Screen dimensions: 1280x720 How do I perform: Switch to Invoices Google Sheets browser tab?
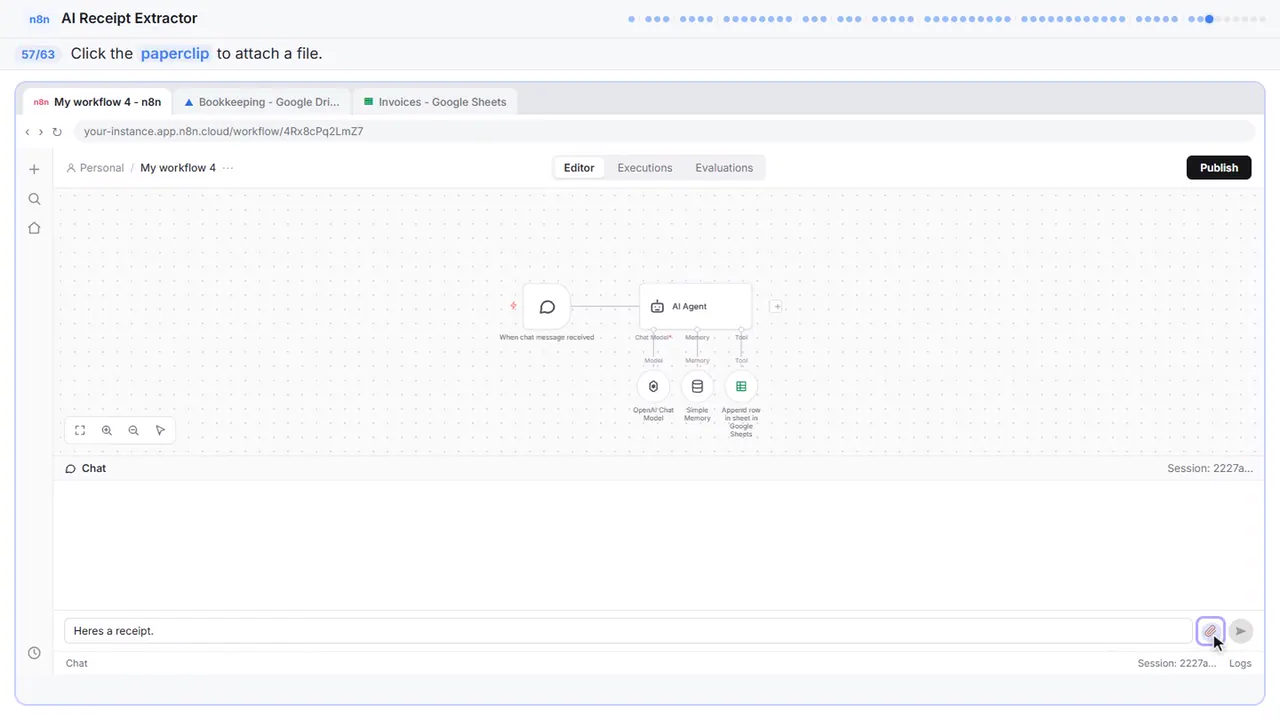coord(435,102)
